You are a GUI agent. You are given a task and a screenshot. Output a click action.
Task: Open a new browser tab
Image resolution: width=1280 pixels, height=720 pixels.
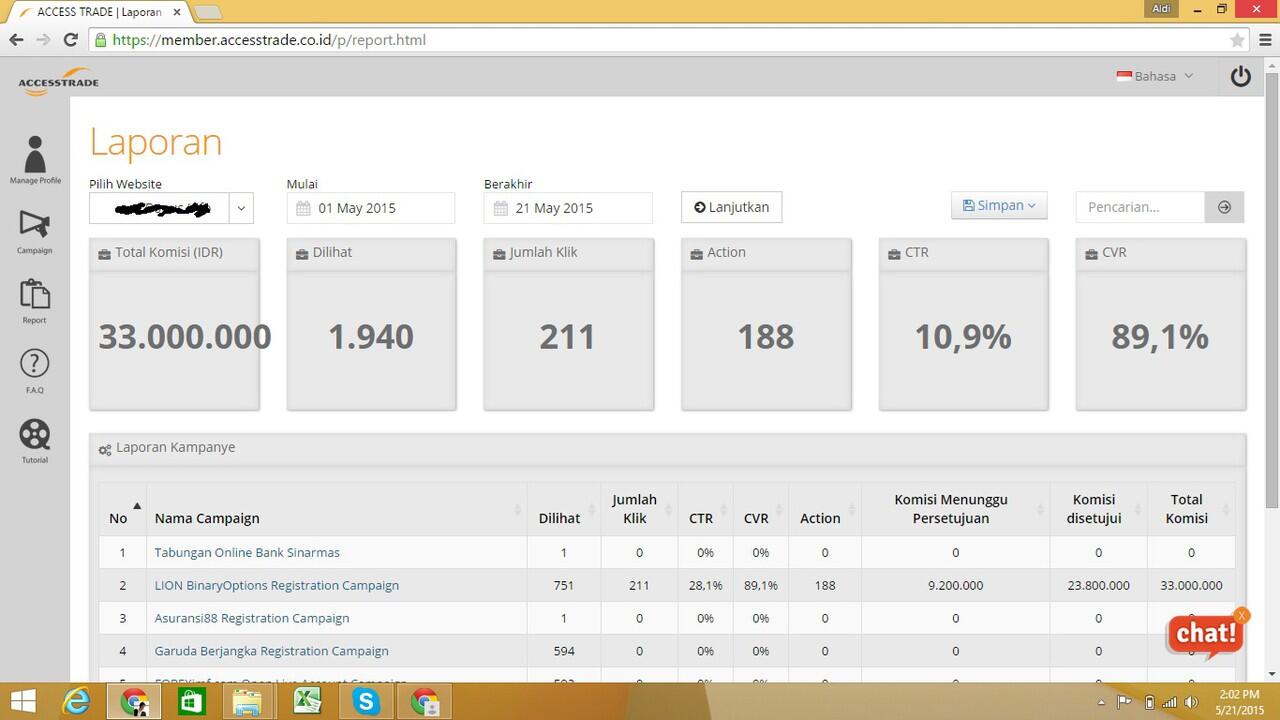(x=207, y=12)
